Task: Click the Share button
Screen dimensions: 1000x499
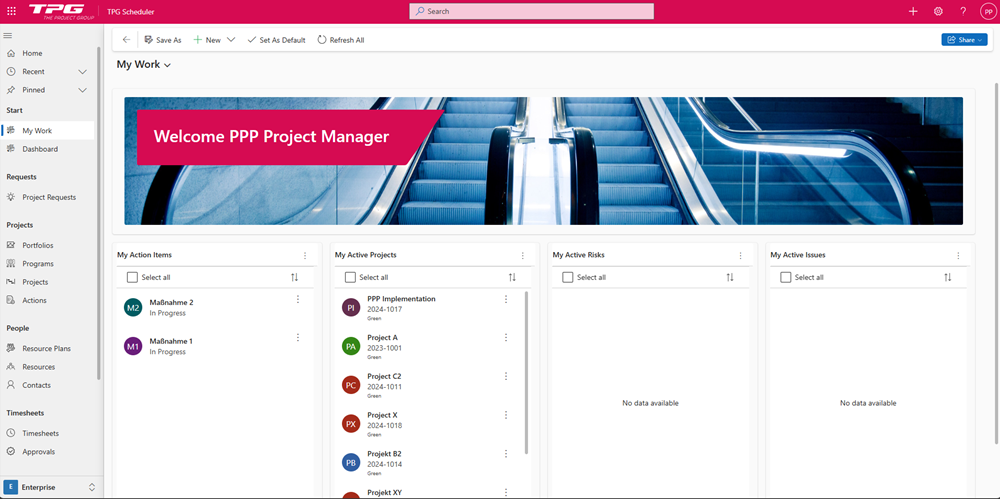Action: coord(963,40)
